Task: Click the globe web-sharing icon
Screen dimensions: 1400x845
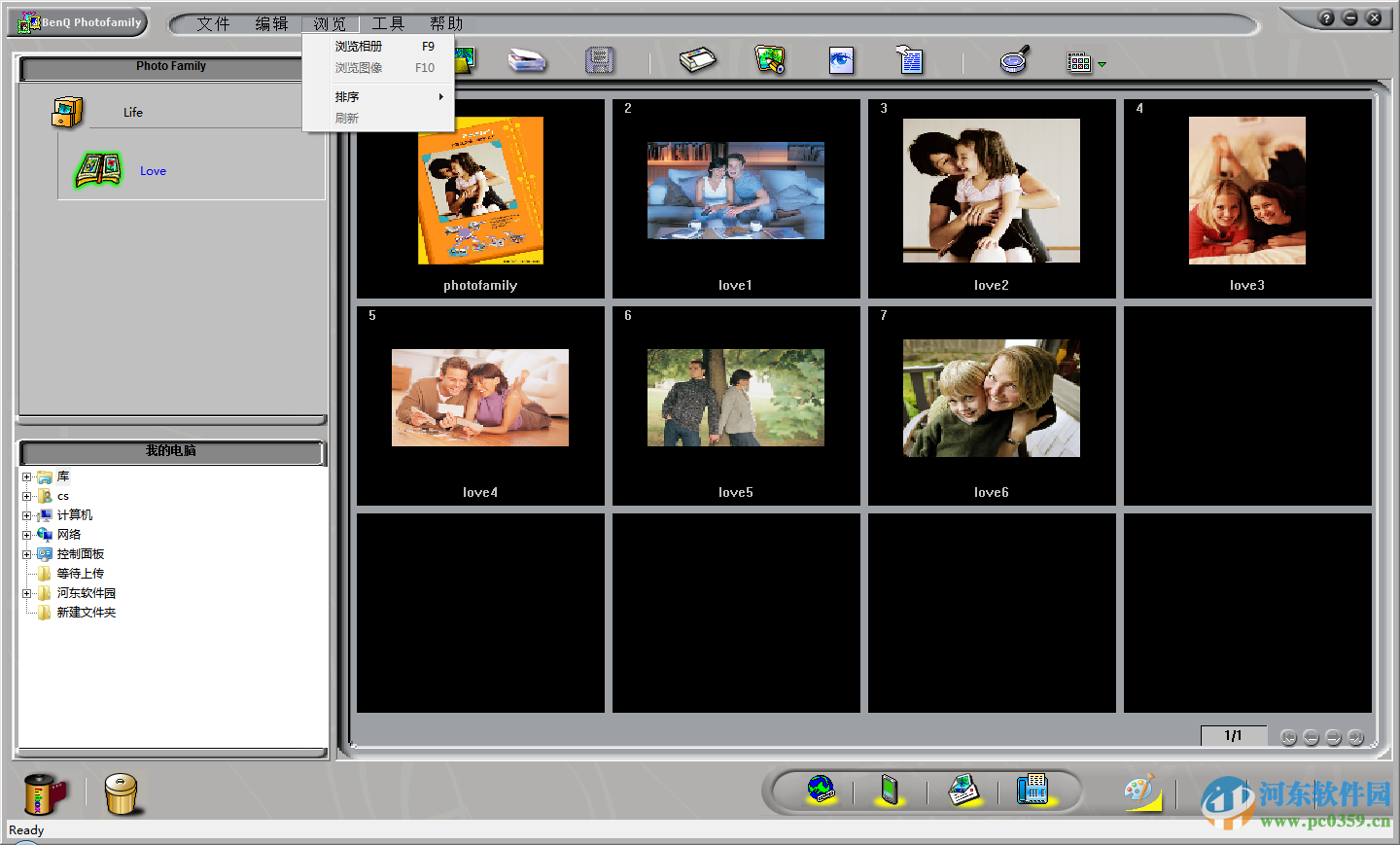Action: coord(821,789)
